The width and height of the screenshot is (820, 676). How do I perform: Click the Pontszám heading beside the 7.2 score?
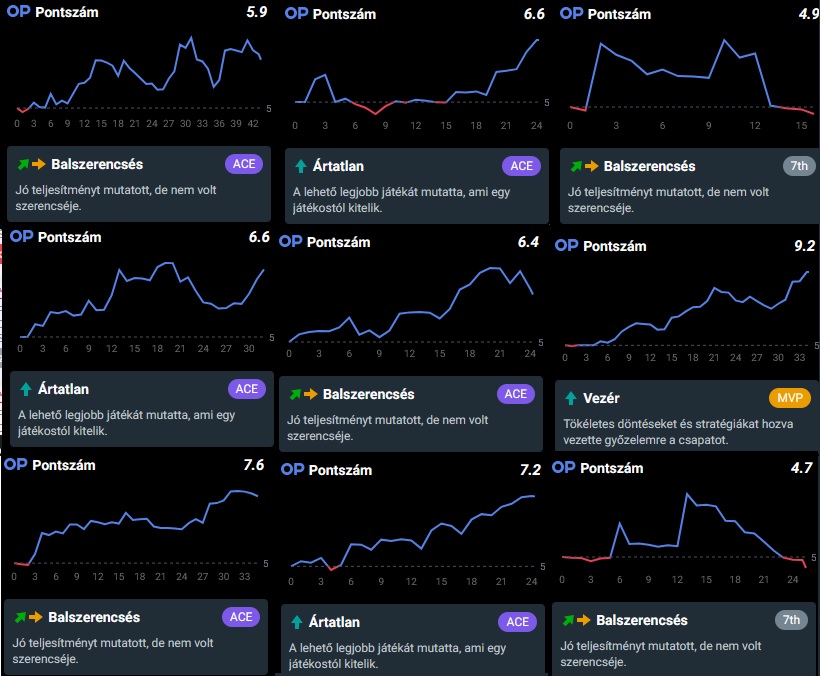[x=340, y=470]
